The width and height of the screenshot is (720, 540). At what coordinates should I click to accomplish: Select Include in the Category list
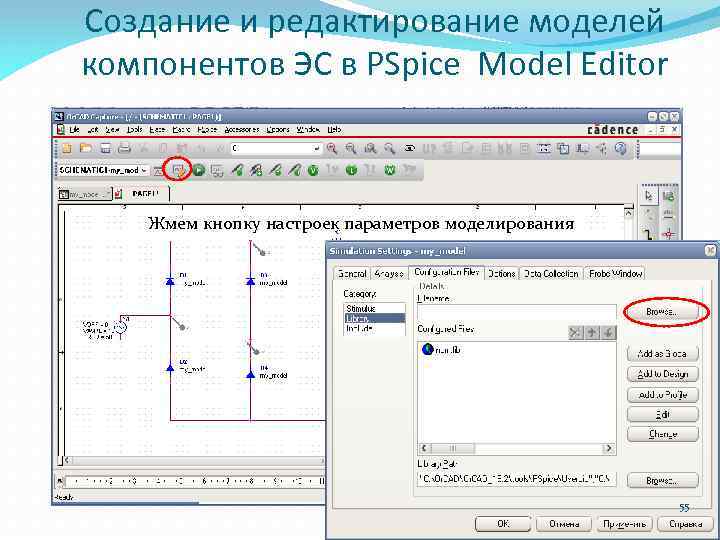[x=375, y=329]
